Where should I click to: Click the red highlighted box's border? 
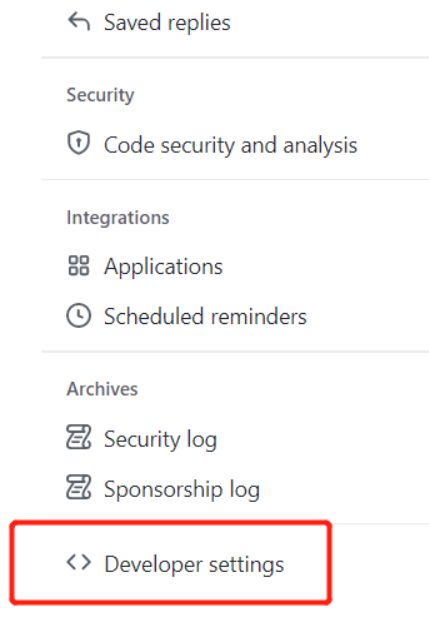tap(170, 523)
